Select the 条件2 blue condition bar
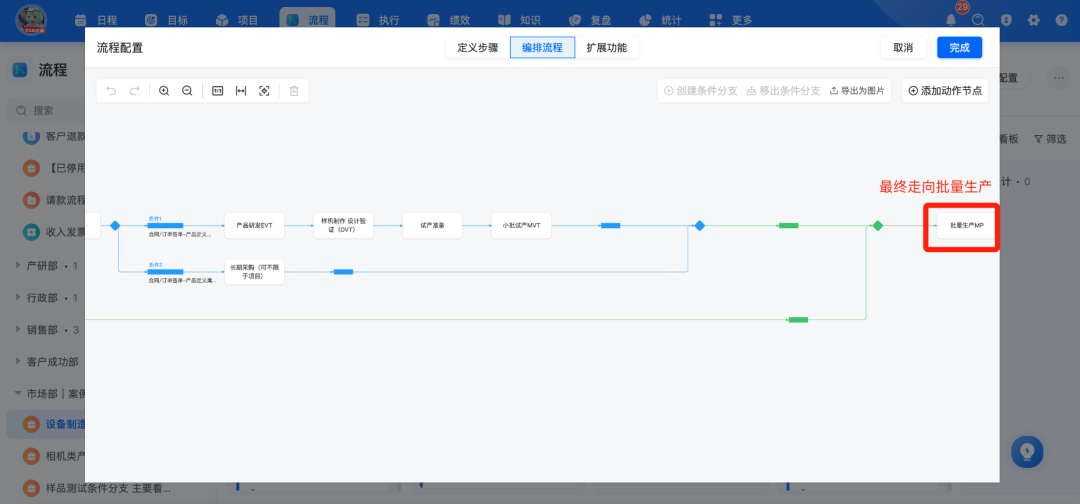This screenshot has width=1080, height=504. pyautogui.click(x=165, y=272)
